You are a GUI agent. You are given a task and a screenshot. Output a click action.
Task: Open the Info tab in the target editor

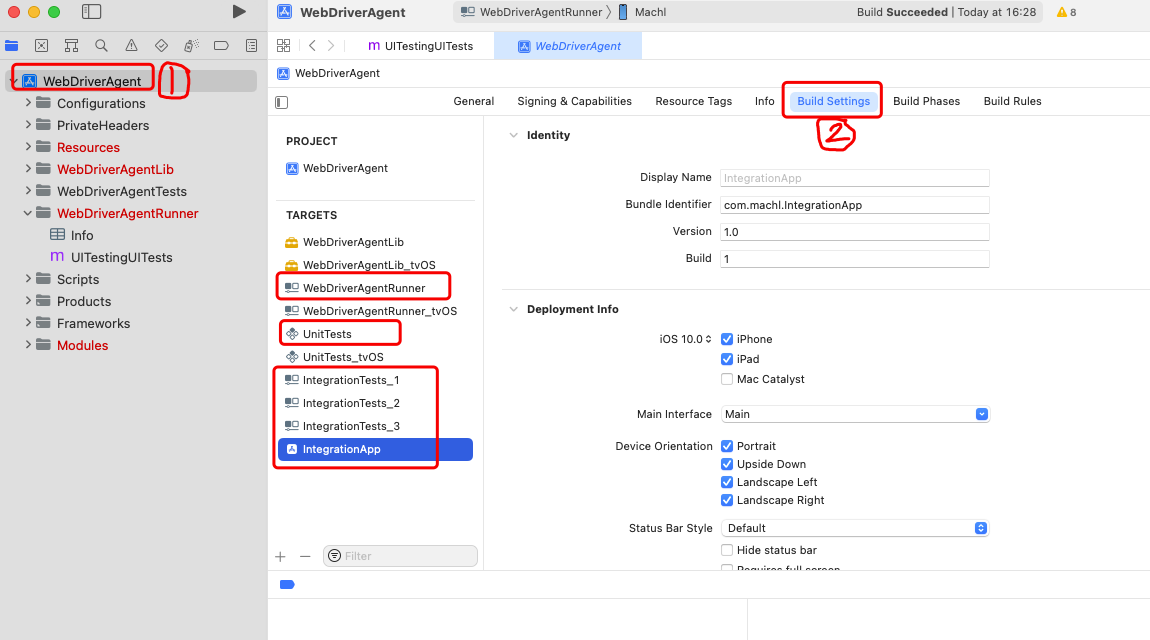coord(764,101)
